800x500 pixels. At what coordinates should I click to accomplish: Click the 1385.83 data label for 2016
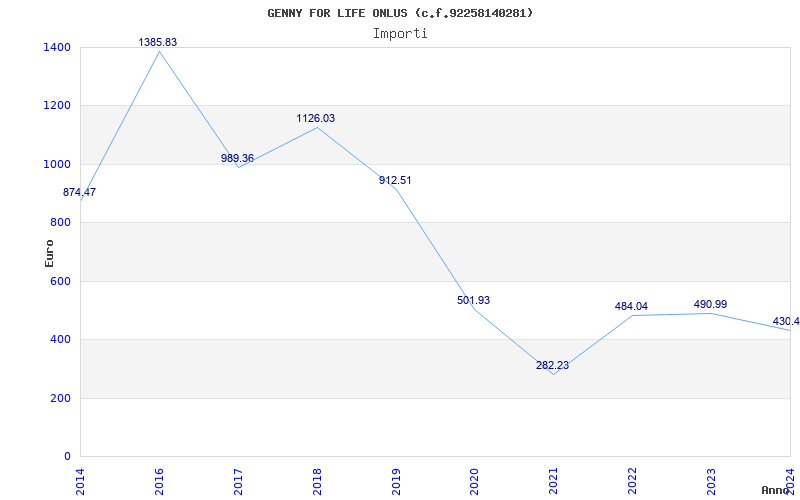pos(158,42)
